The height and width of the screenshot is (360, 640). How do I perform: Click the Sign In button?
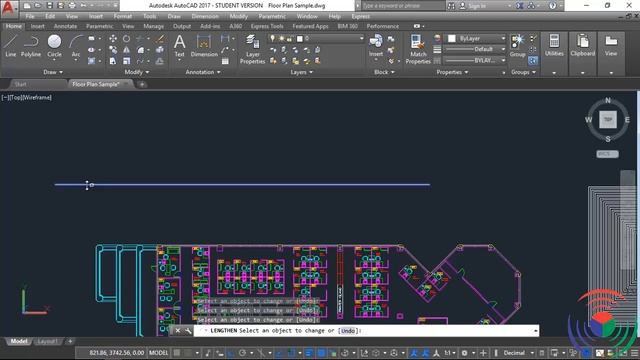coord(473,6)
